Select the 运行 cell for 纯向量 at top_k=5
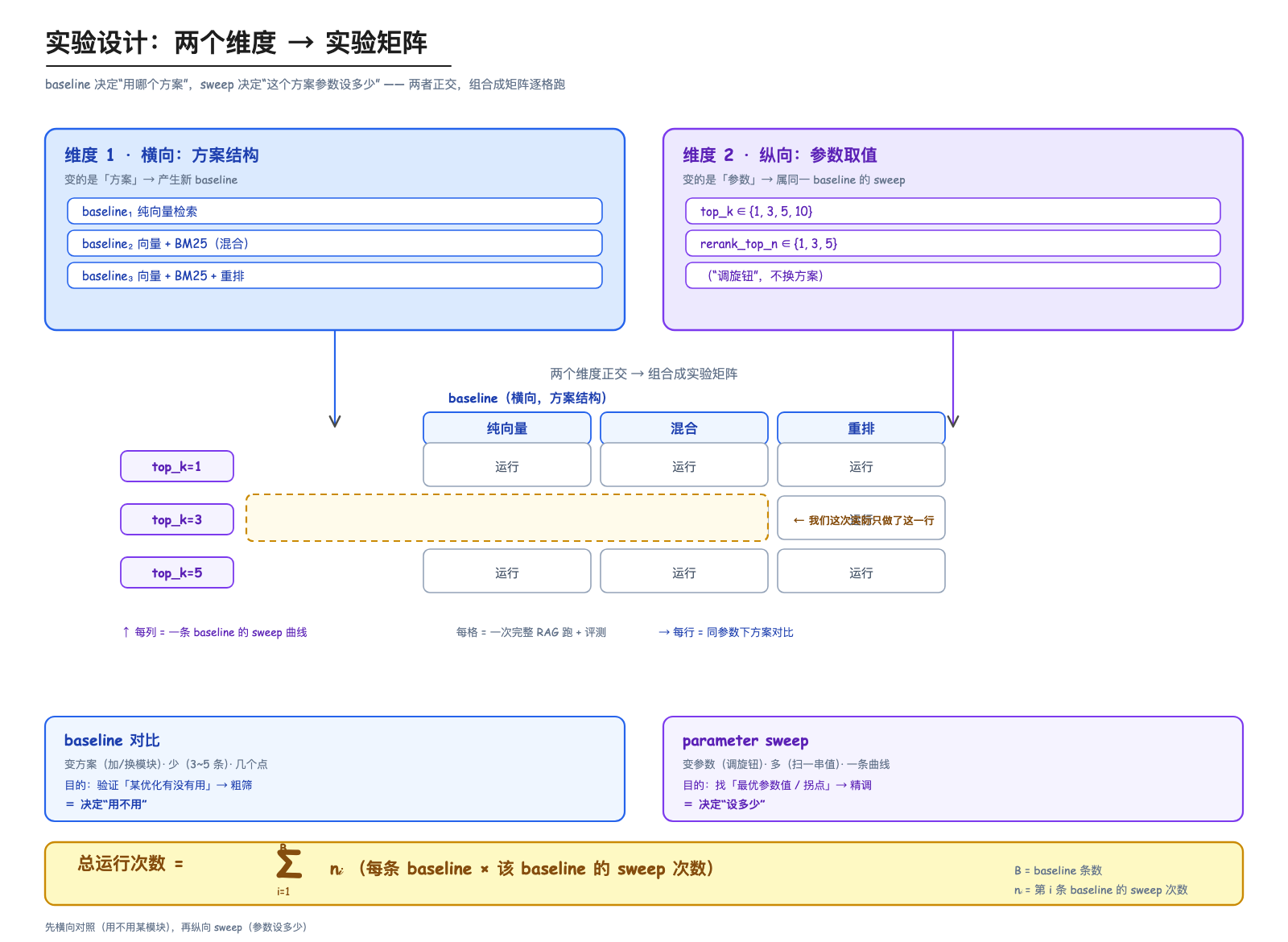Viewport: 1288px width, 942px height. (x=507, y=571)
